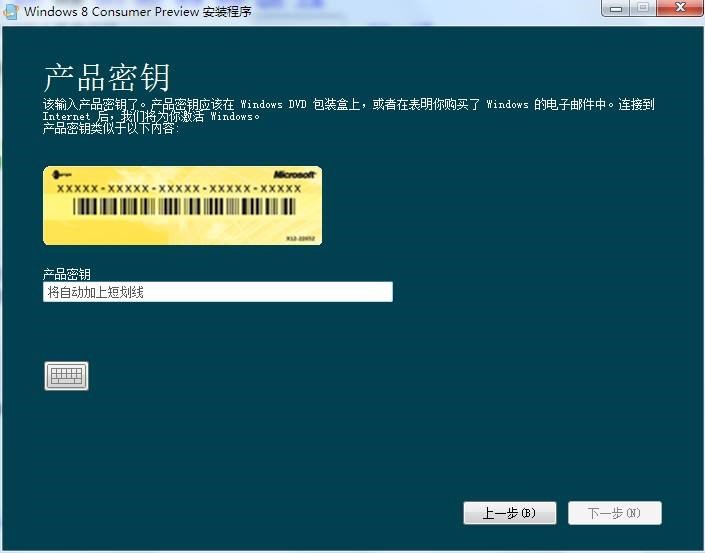Click the Microsoft logo on the sticker
Viewport: 705px width, 553px height.
click(294, 174)
